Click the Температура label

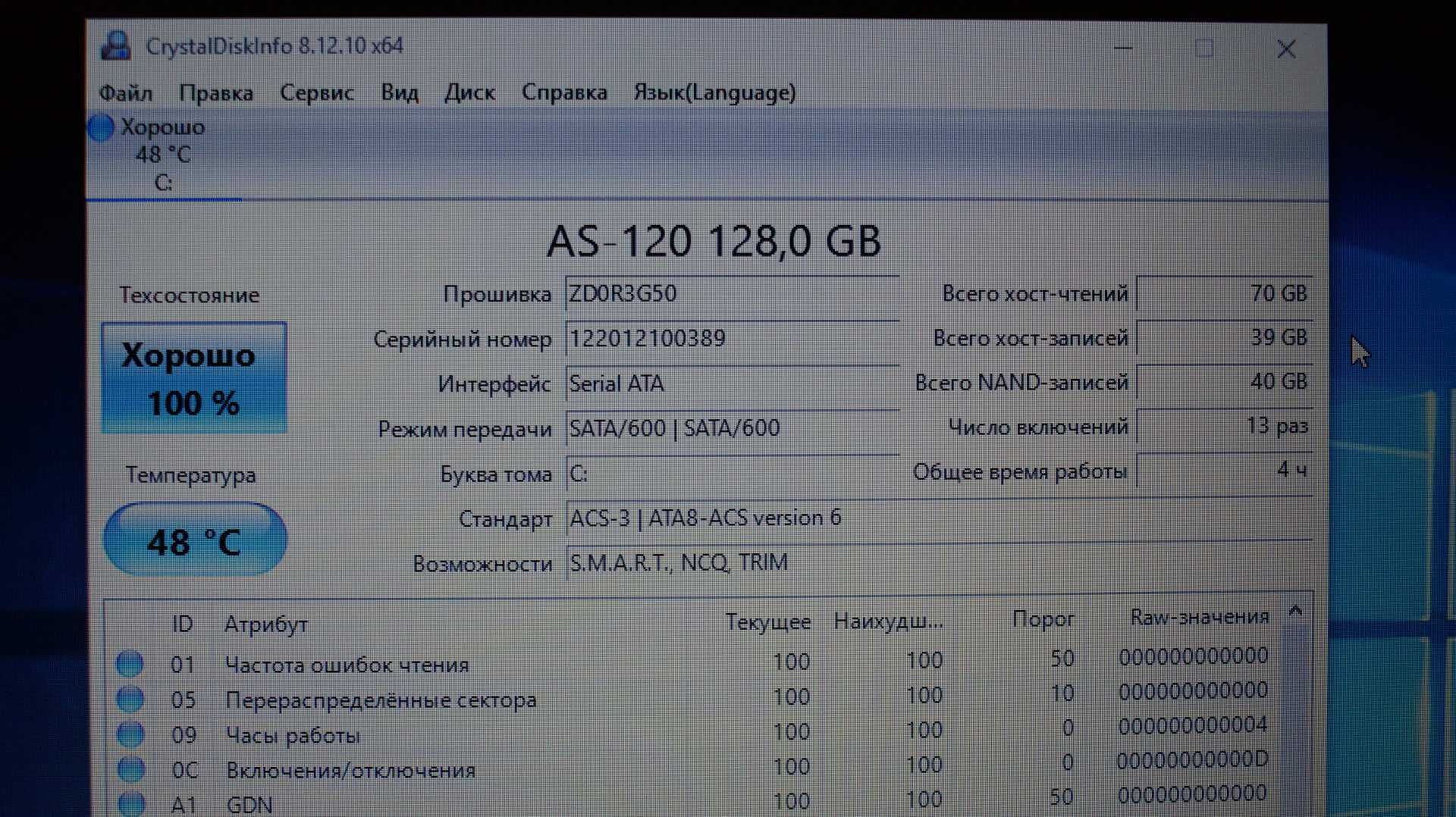click(190, 475)
